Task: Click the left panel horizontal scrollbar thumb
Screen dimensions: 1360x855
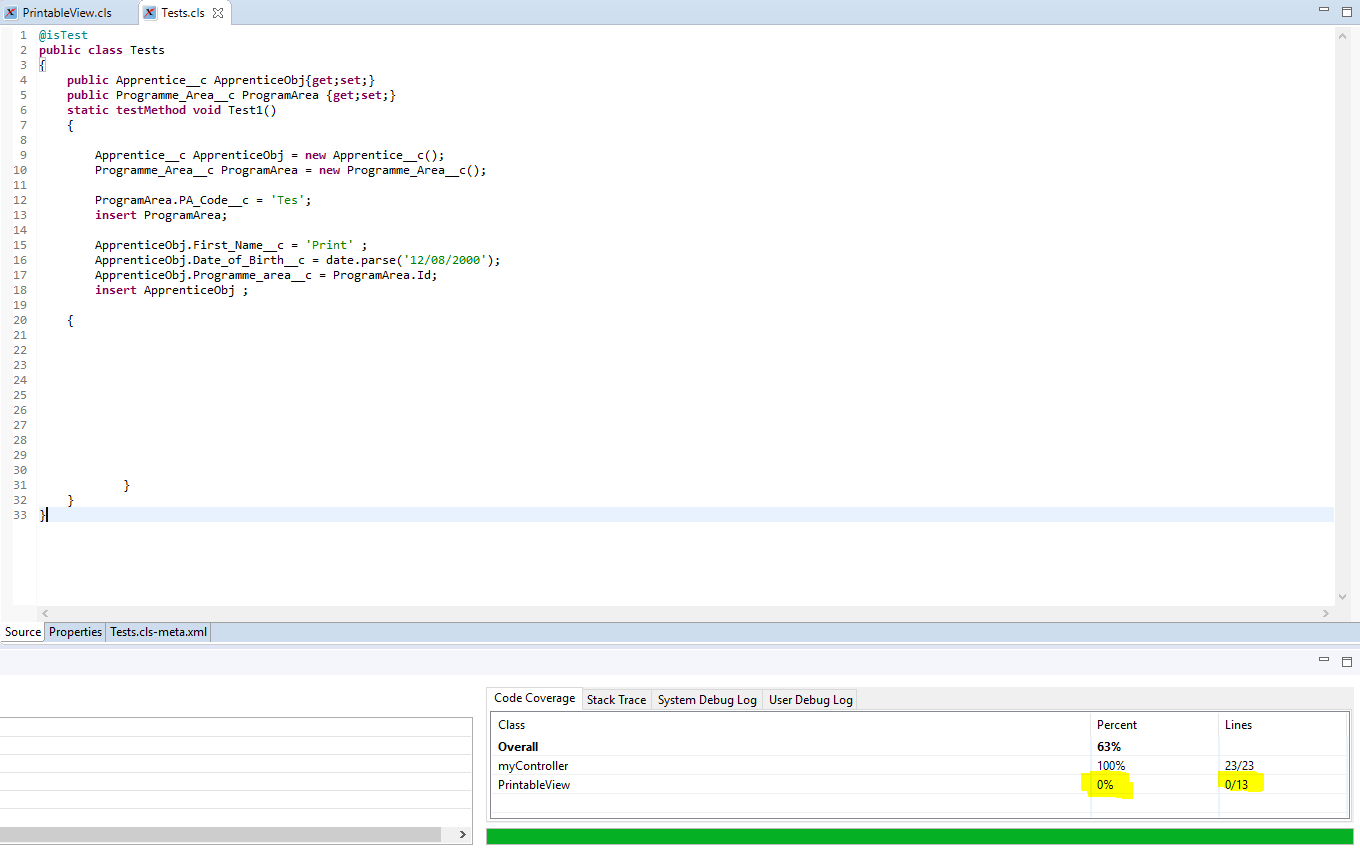Action: (220, 834)
